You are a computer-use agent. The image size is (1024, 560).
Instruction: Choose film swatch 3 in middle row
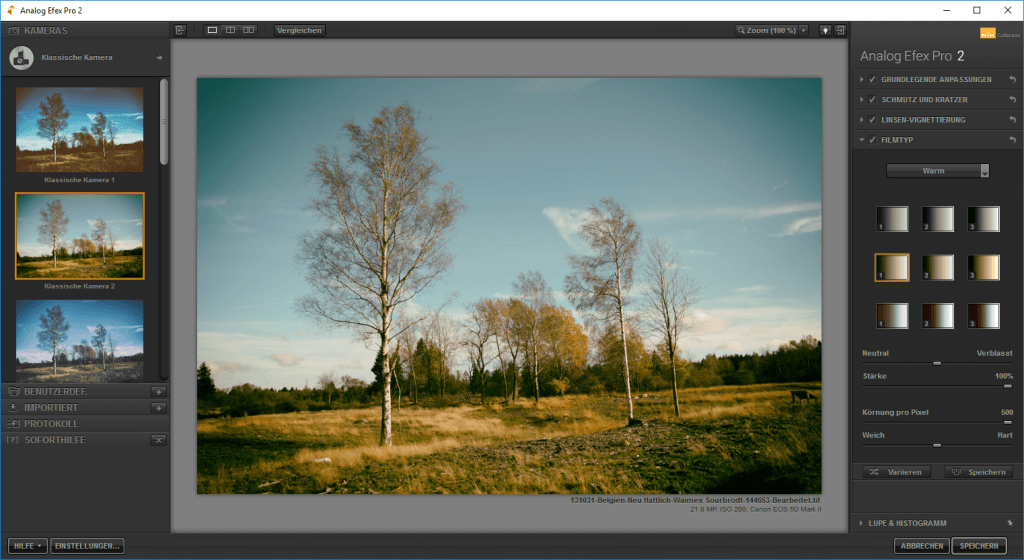(984, 268)
